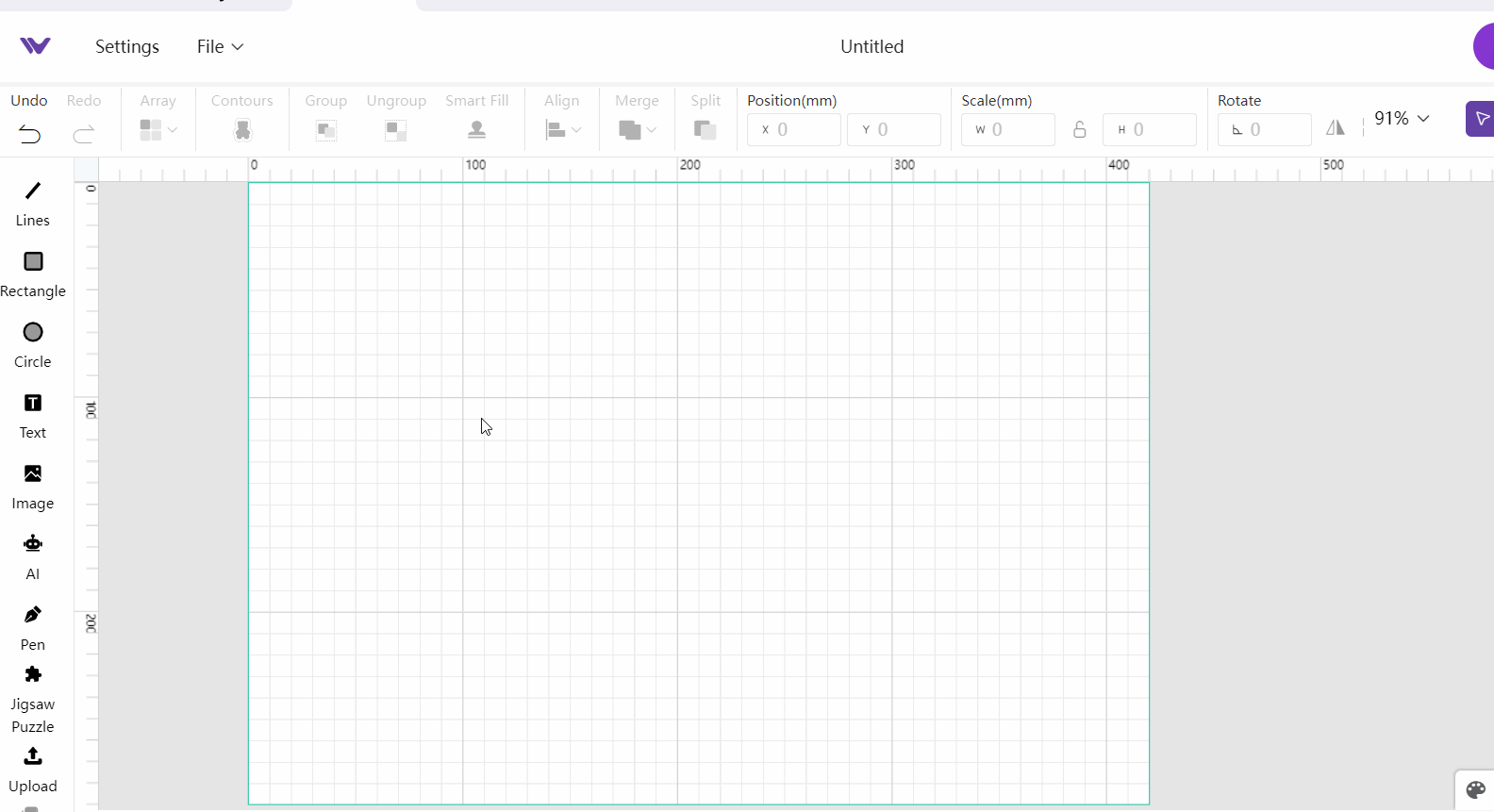Open the AI robot tool
Viewport: 1494px width, 812px height.
pyautogui.click(x=33, y=557)
